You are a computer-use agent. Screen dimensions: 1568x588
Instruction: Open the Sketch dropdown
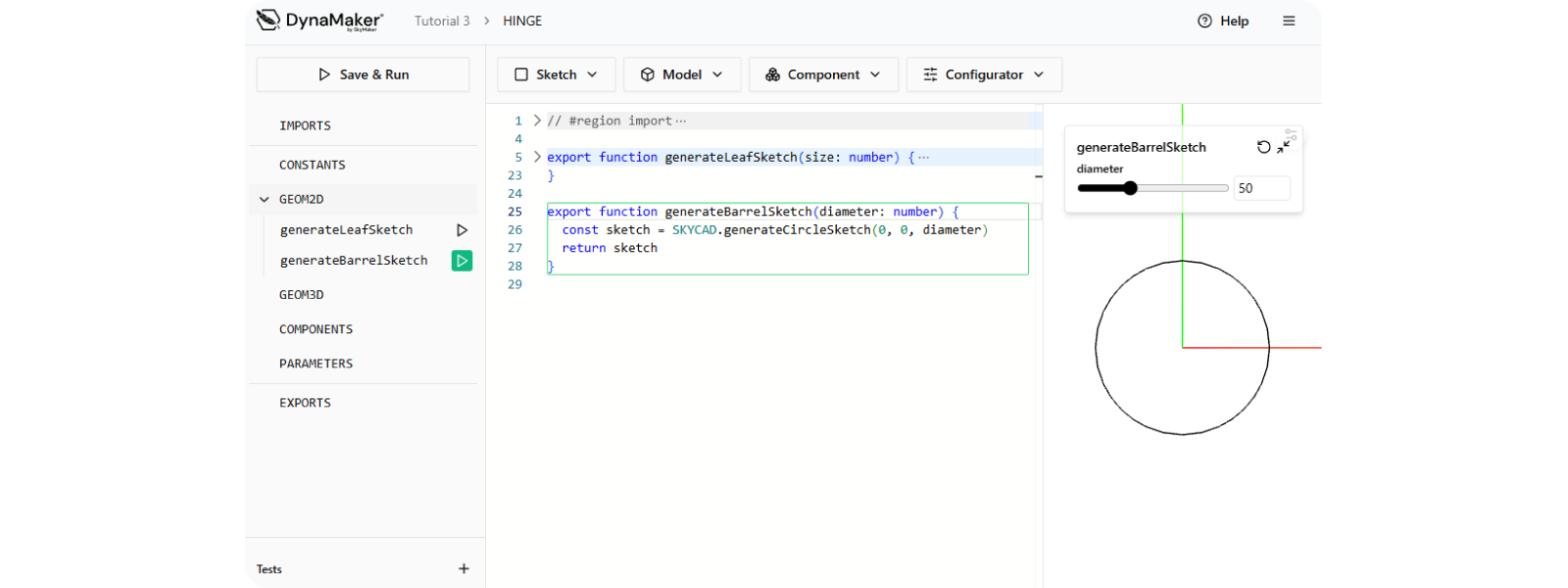pos(556,74)
